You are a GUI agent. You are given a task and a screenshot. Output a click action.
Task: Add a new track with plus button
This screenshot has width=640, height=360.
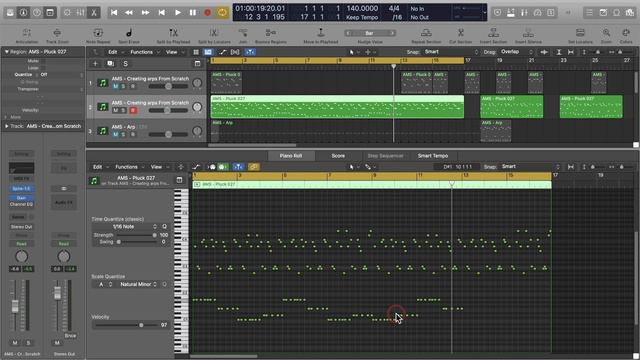(x=95, y=64)
